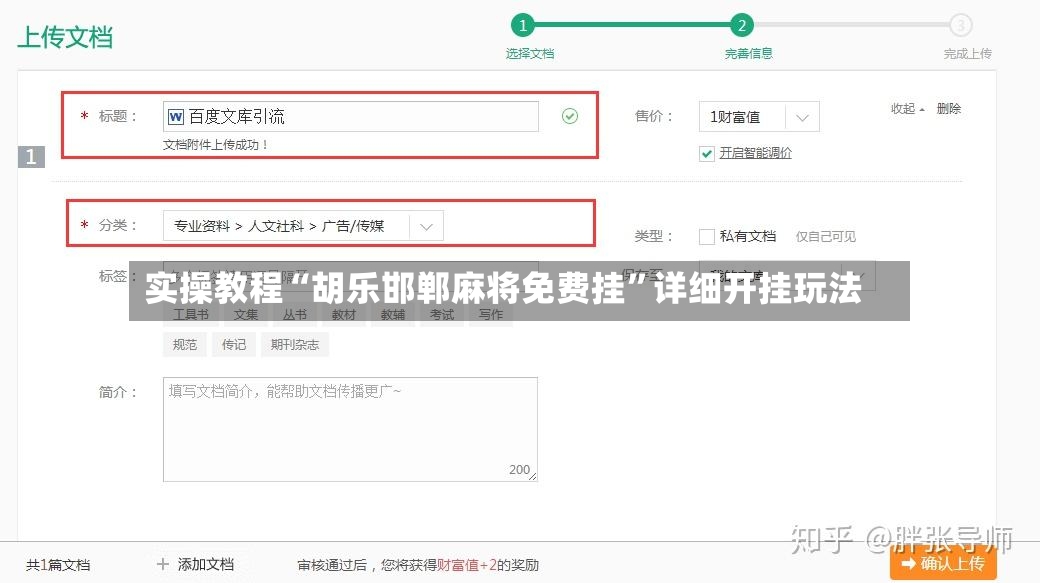This screenshot has width=1040, height=583.
Task: Click 添加文档 to add another document
Action: click(206, 564)
